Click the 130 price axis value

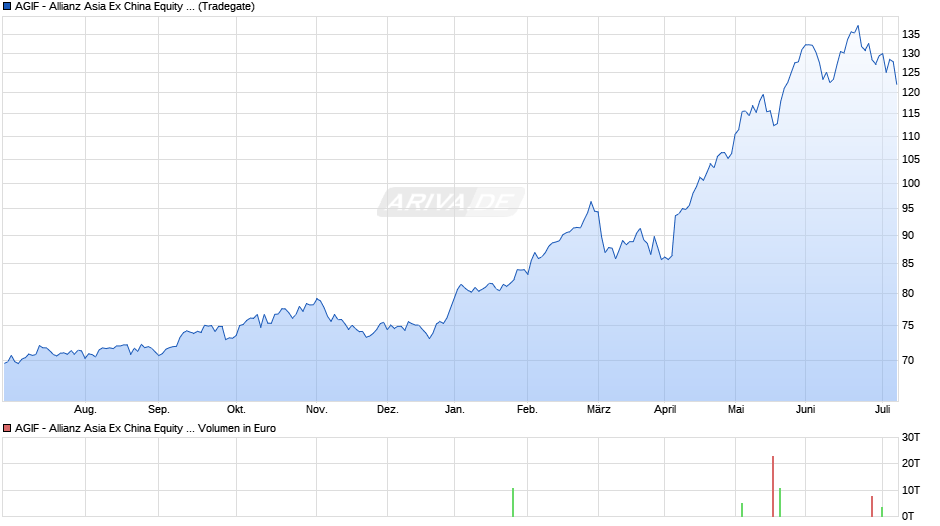tap(911, 54)
